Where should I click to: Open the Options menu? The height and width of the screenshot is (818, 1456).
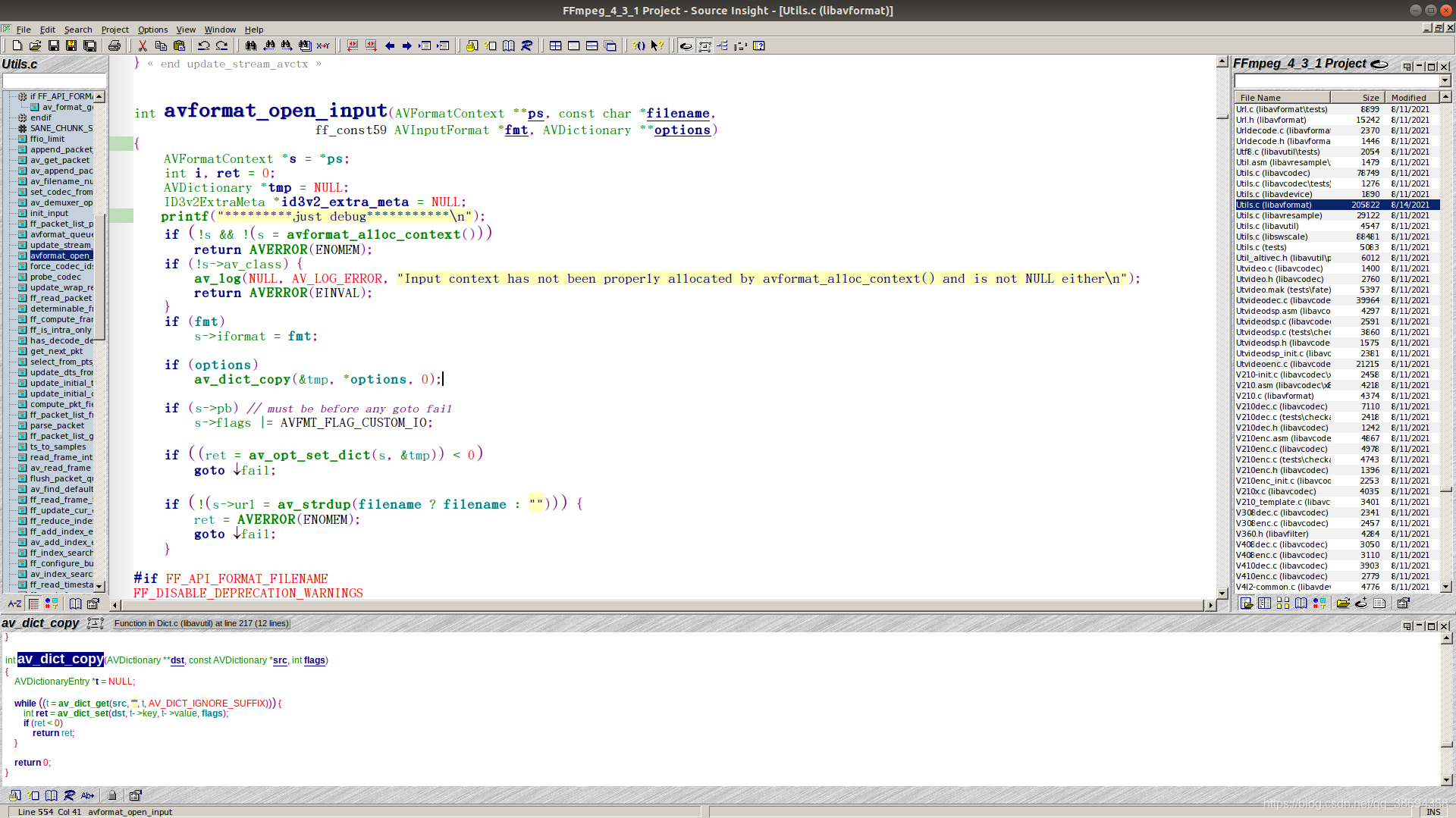click(x=152, y=30)
